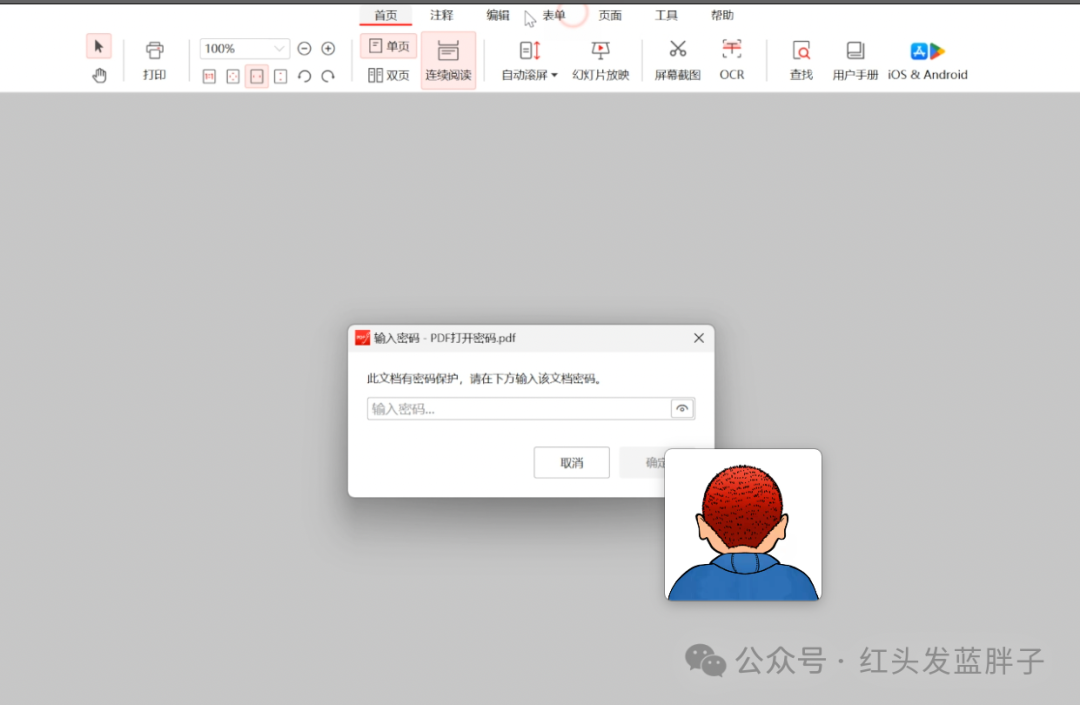Viewport: 1080px width, 705px height.
Task: Click the zoom in plus icon
Action: 328,48
